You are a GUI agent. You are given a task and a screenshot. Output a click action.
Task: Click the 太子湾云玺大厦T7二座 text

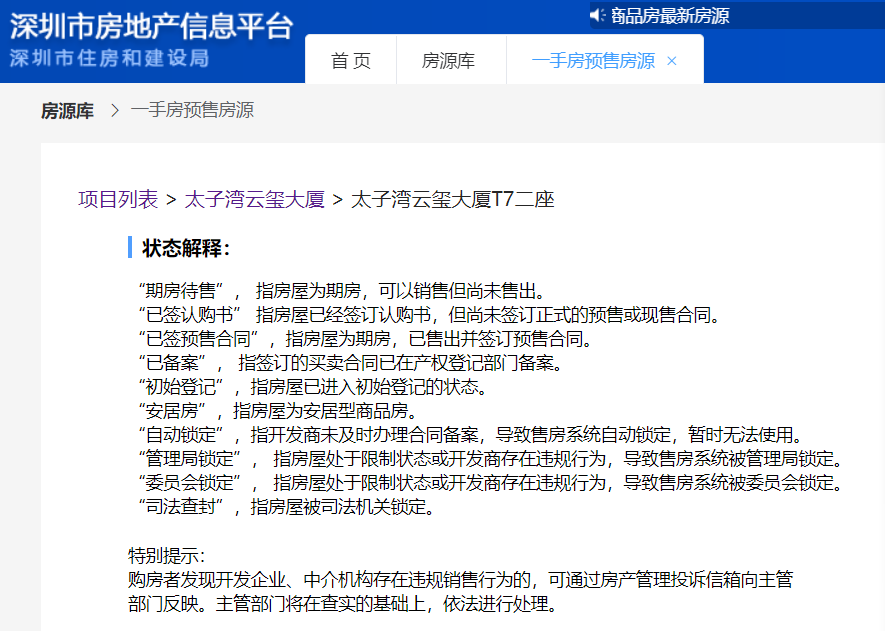453,199
